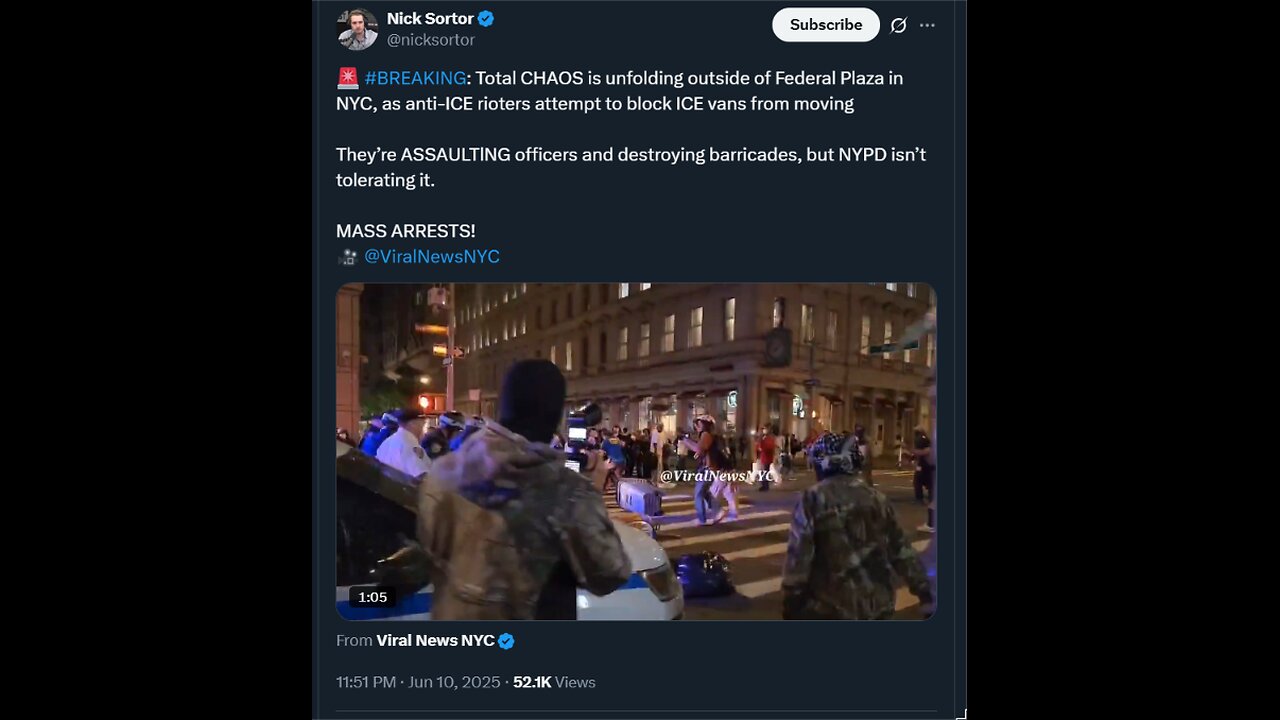
Task: Click the MASS ARRESTS! text line
Action: coord(405,231)
